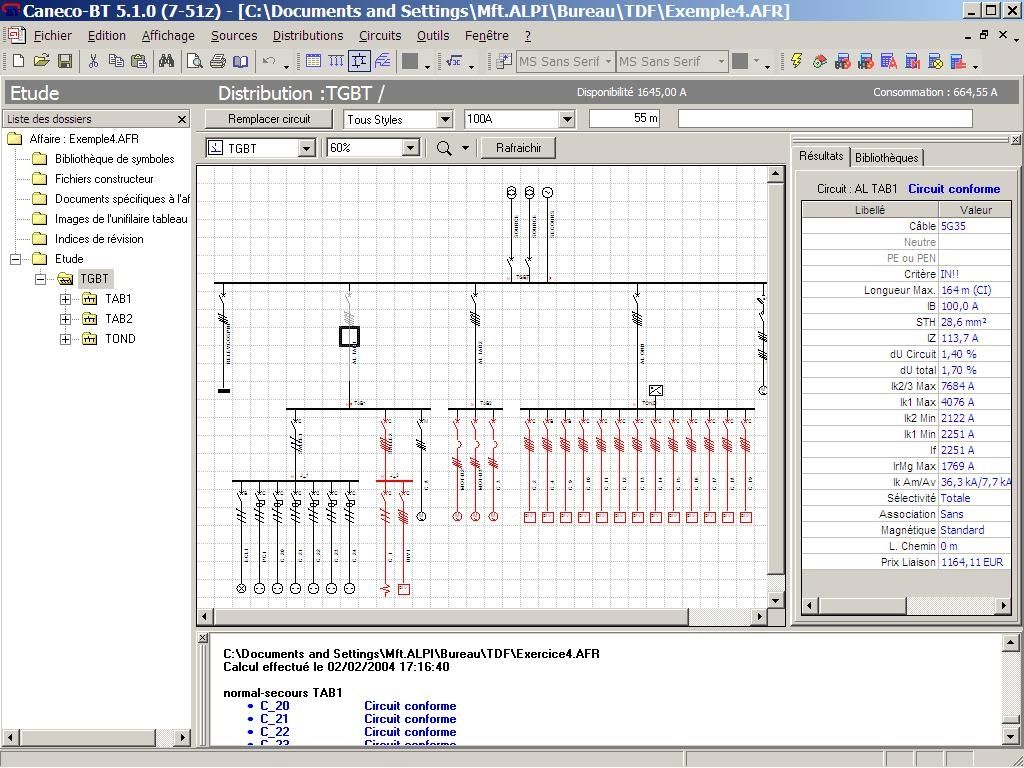Image resolution: width=1024 pixels, height=768 pixels.
Task: Open a project using the folder icon
Action: tap(41, 61)
